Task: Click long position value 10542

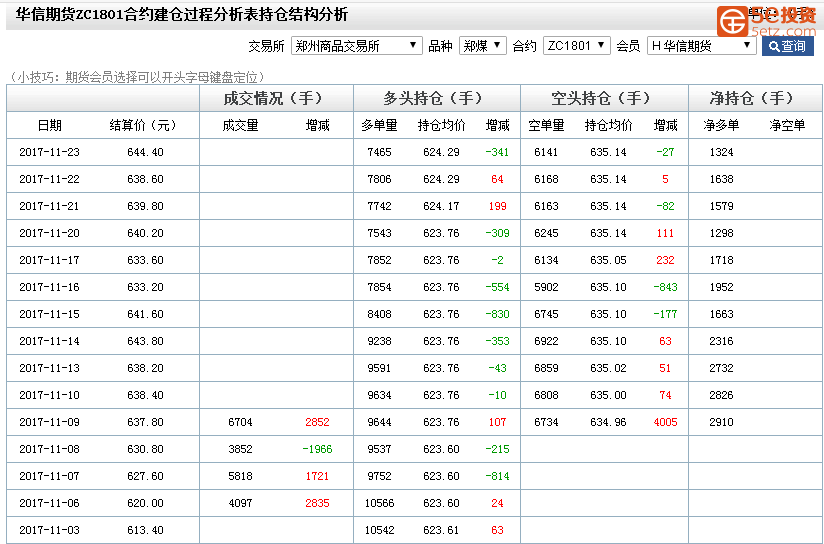Action: (379, 530)
